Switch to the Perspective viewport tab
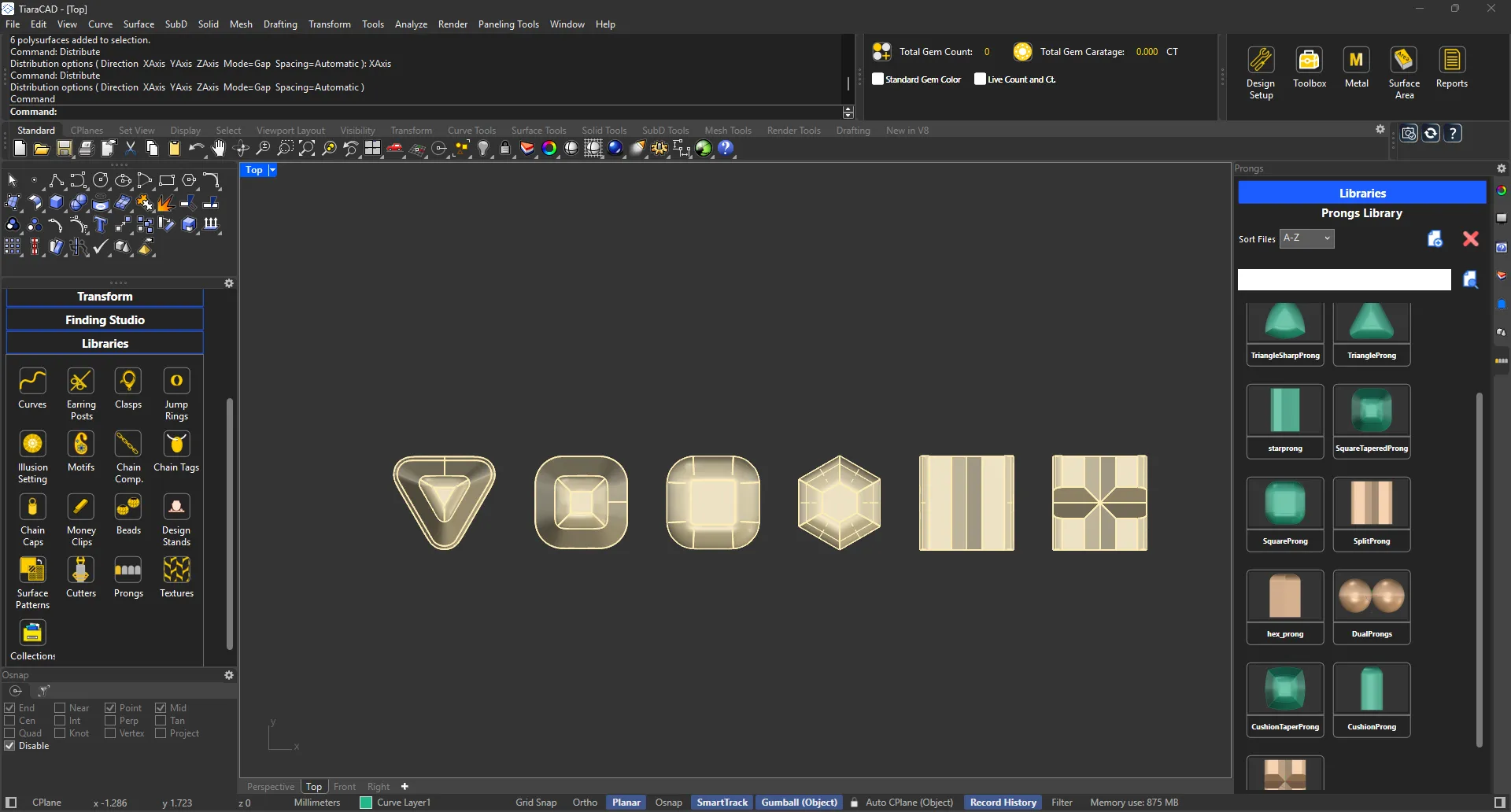1511x812 pixels. 270,787
